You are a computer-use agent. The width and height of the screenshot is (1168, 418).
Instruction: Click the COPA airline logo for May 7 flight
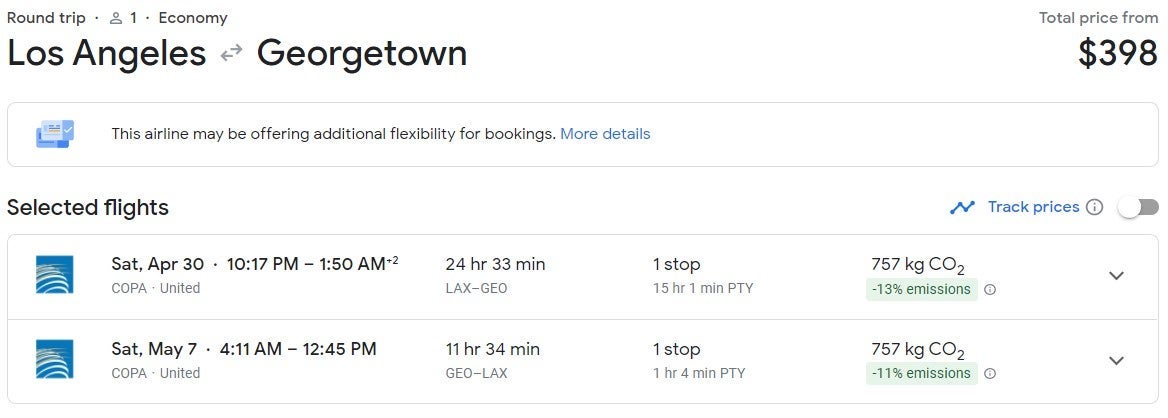[x=55, y=360]
